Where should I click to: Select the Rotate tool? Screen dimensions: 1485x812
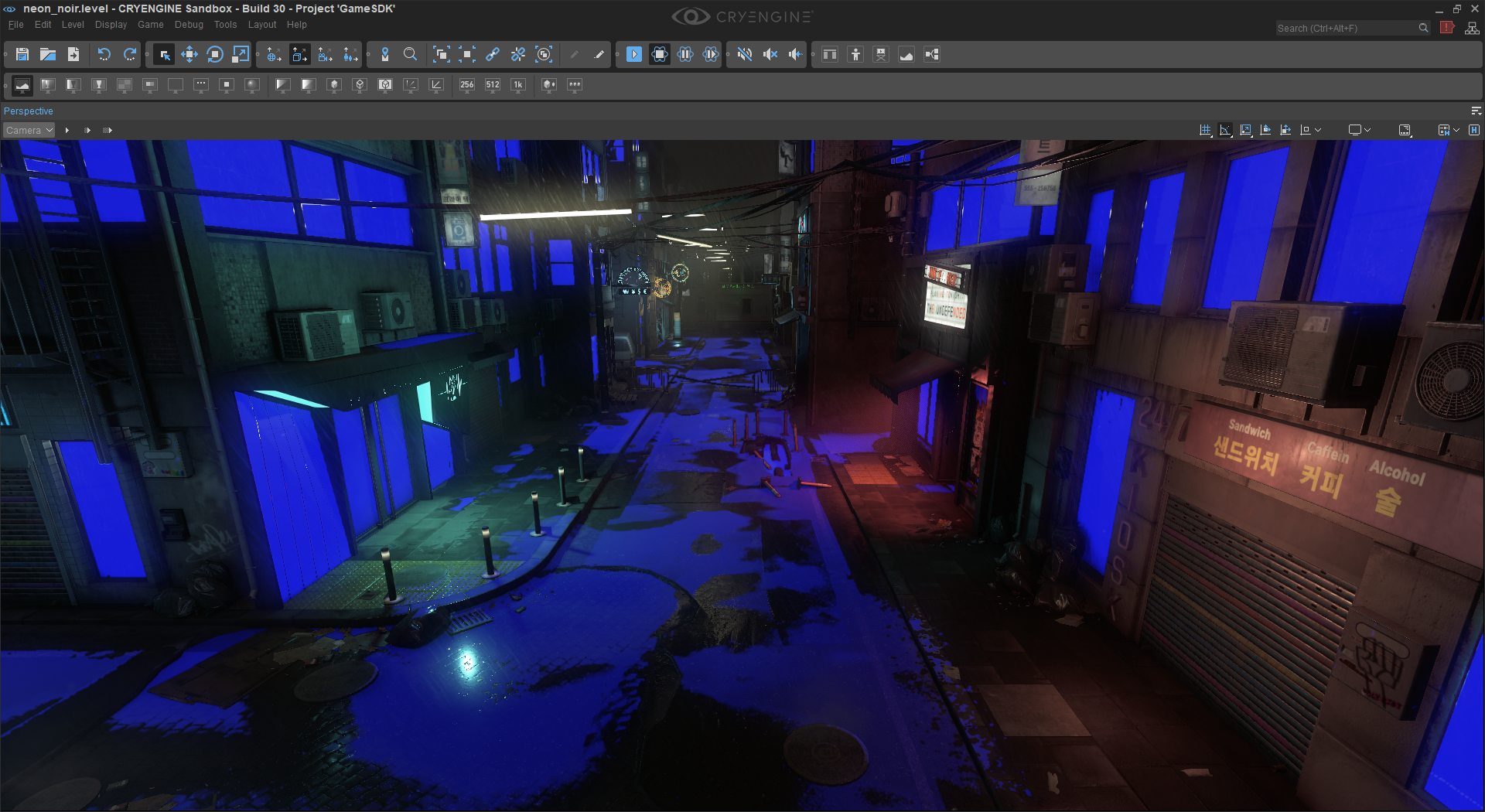click(215, 54)
